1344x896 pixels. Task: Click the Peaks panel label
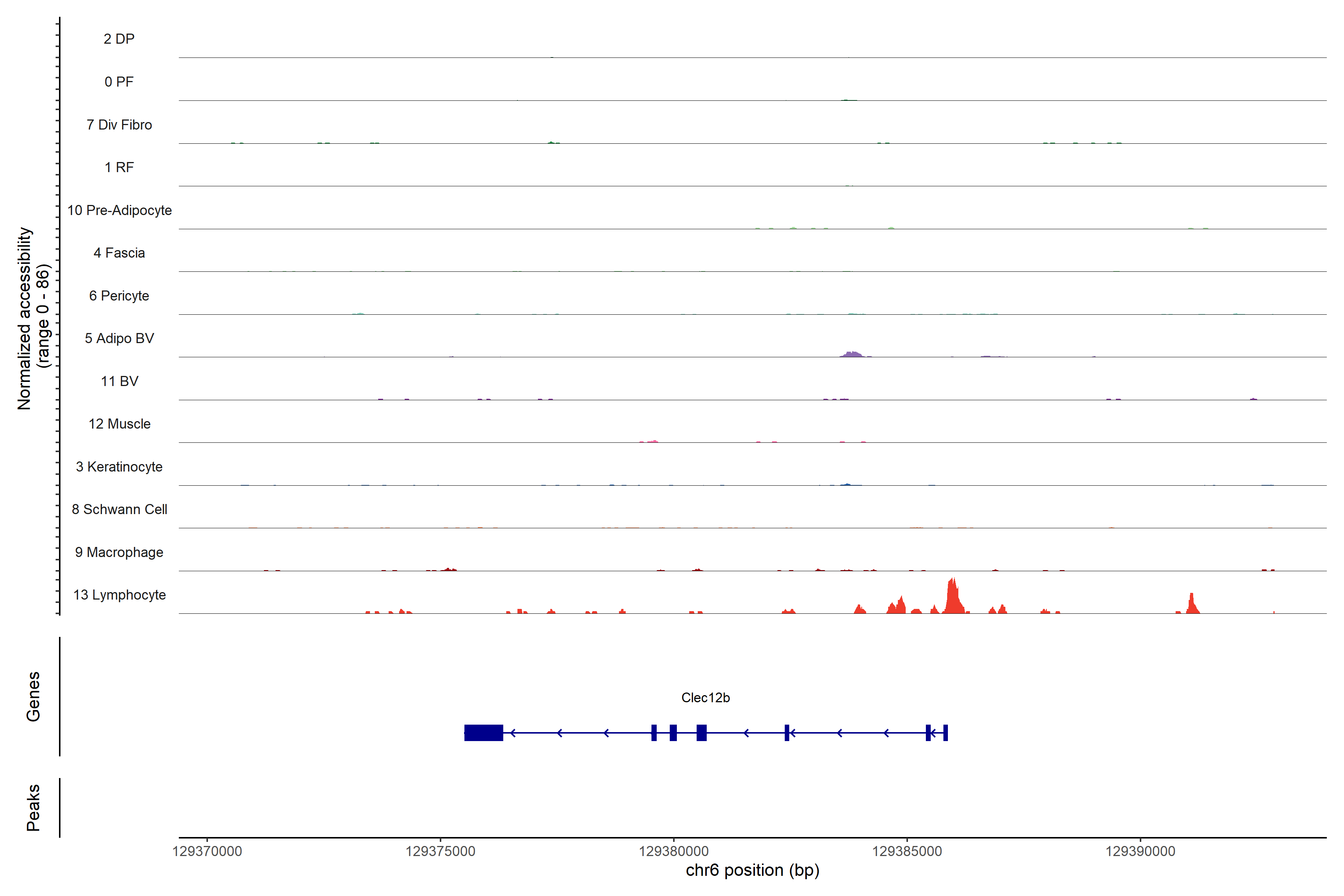pyautogui.click(x=33, y=808)
